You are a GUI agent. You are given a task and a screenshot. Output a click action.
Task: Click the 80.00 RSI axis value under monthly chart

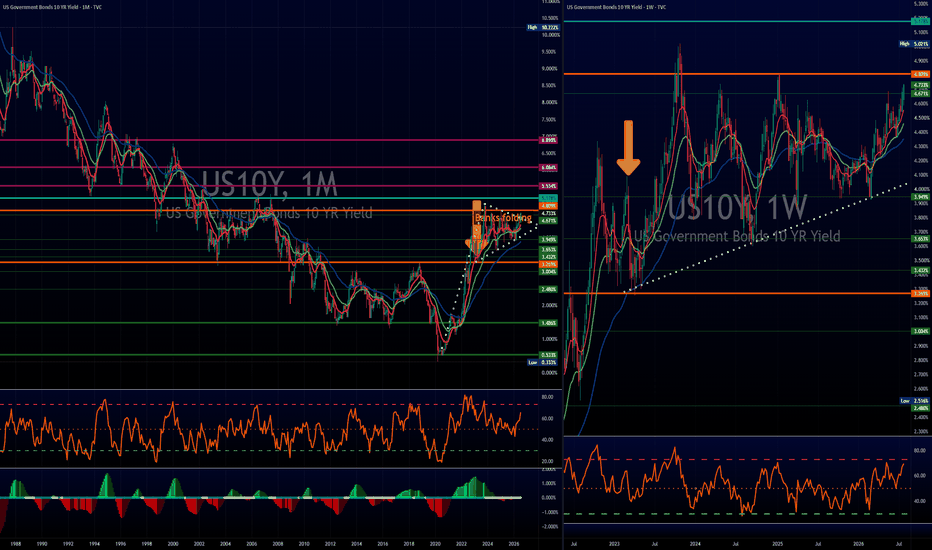547,397
